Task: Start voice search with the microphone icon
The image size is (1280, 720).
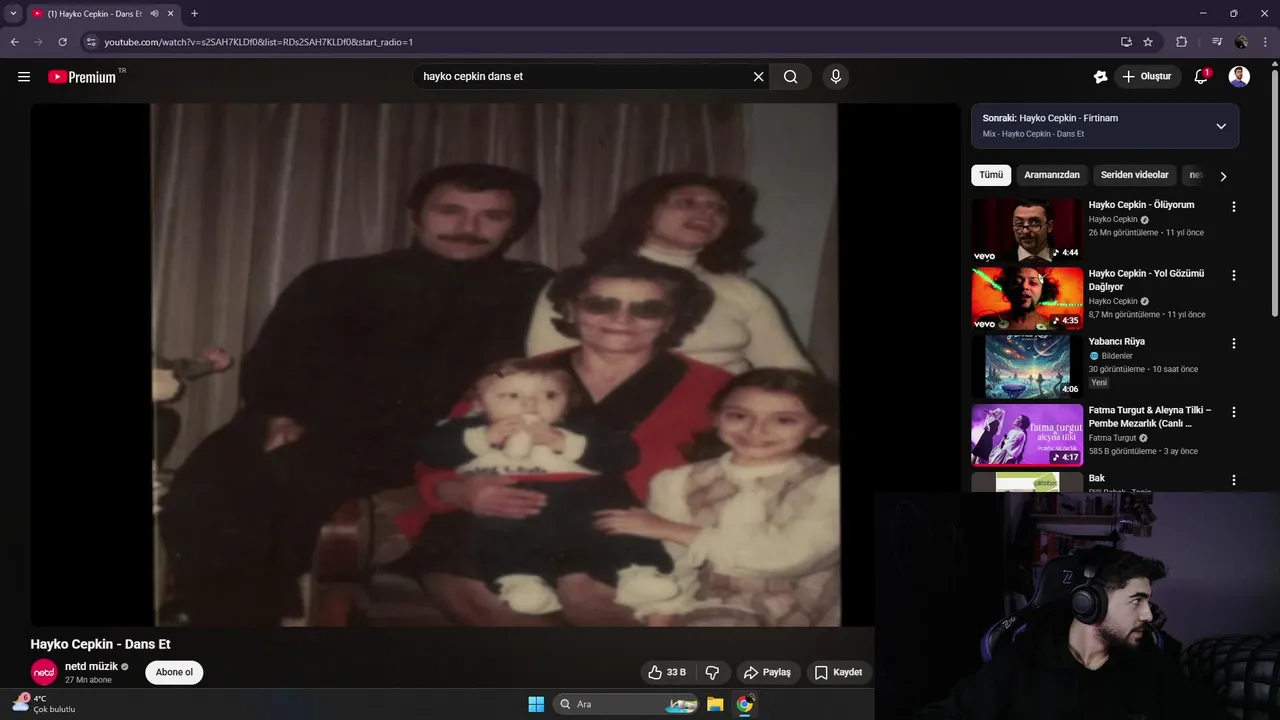Action: point(836,77)
